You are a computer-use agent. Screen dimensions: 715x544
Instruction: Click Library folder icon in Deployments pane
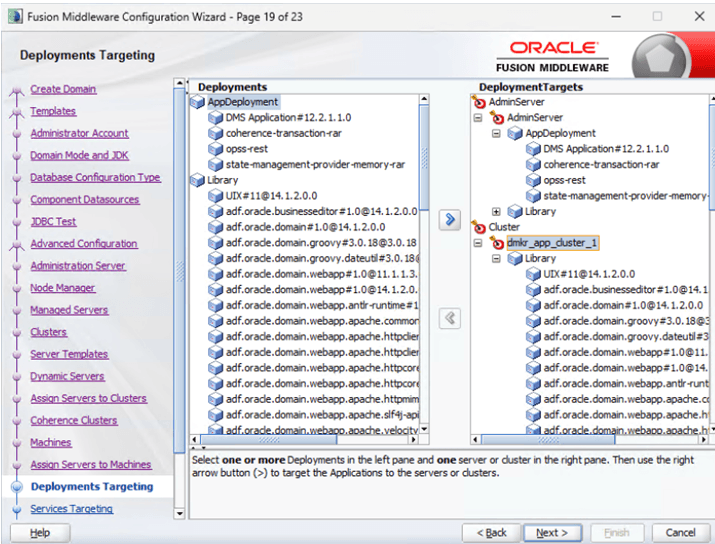click(x=197, y=180)
